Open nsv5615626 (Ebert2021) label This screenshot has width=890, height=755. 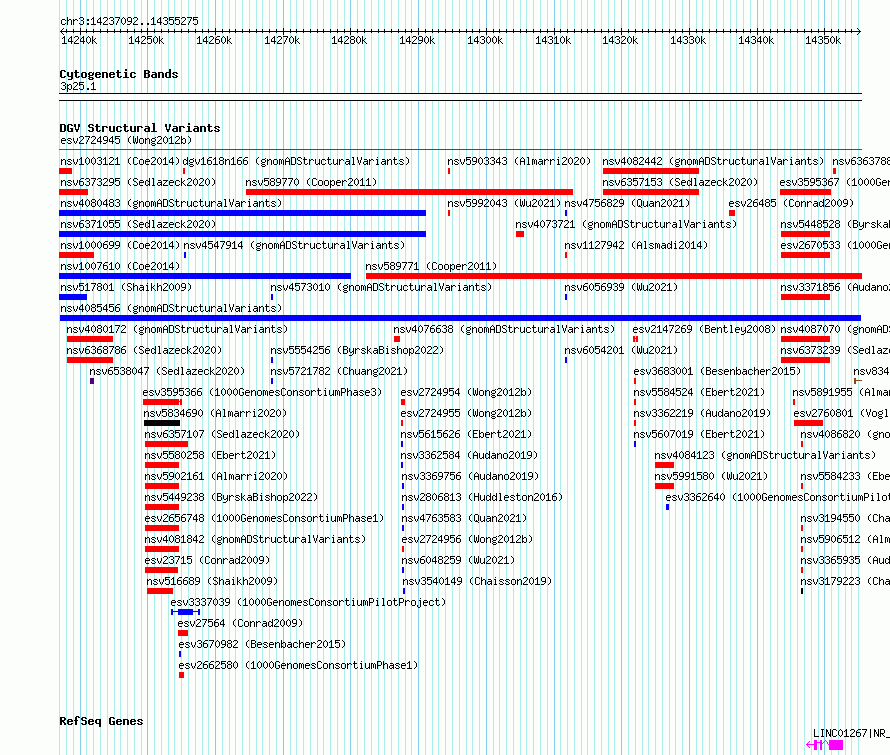click(x=466, y=434)
